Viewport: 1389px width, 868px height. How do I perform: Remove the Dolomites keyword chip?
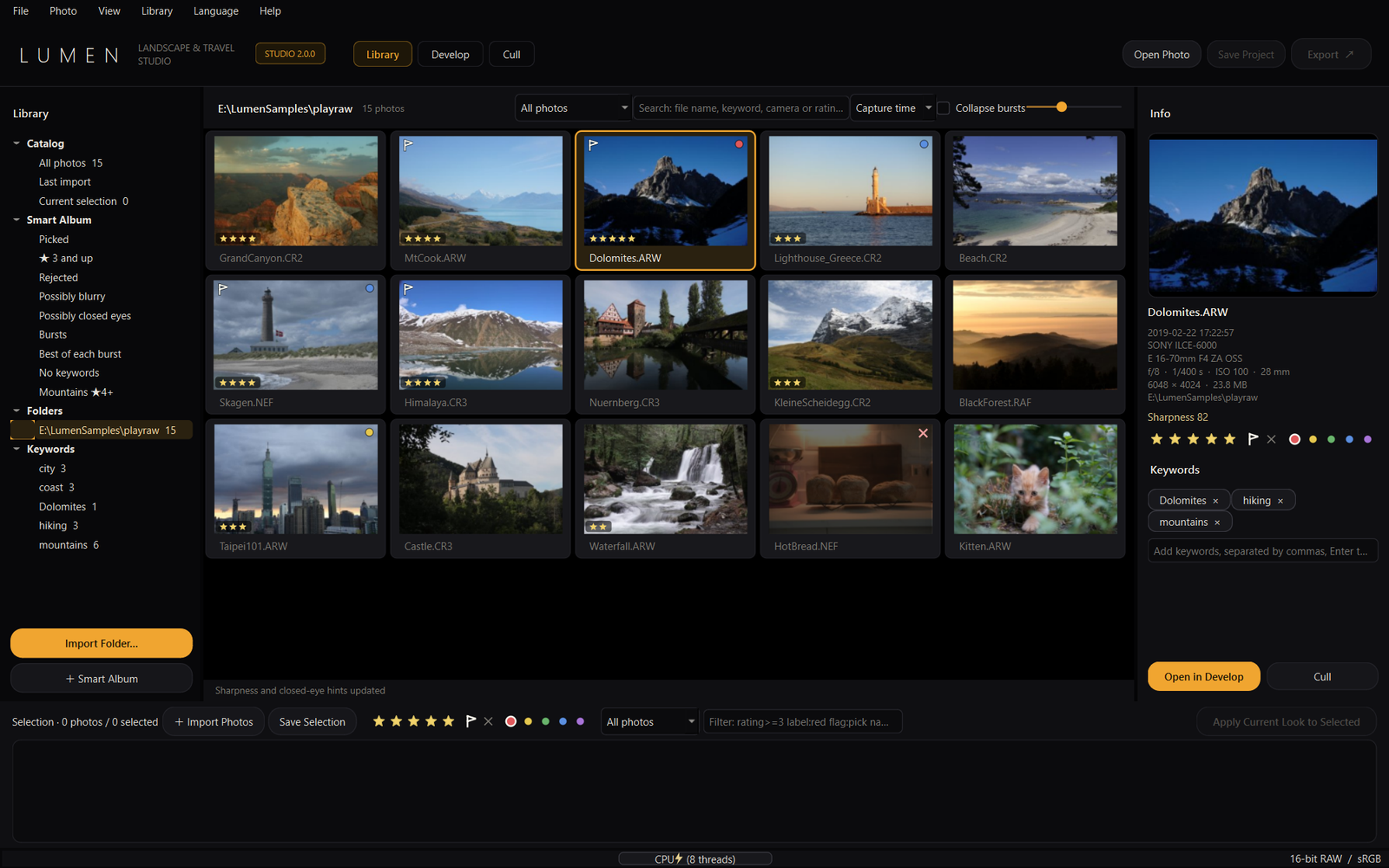1215,501
